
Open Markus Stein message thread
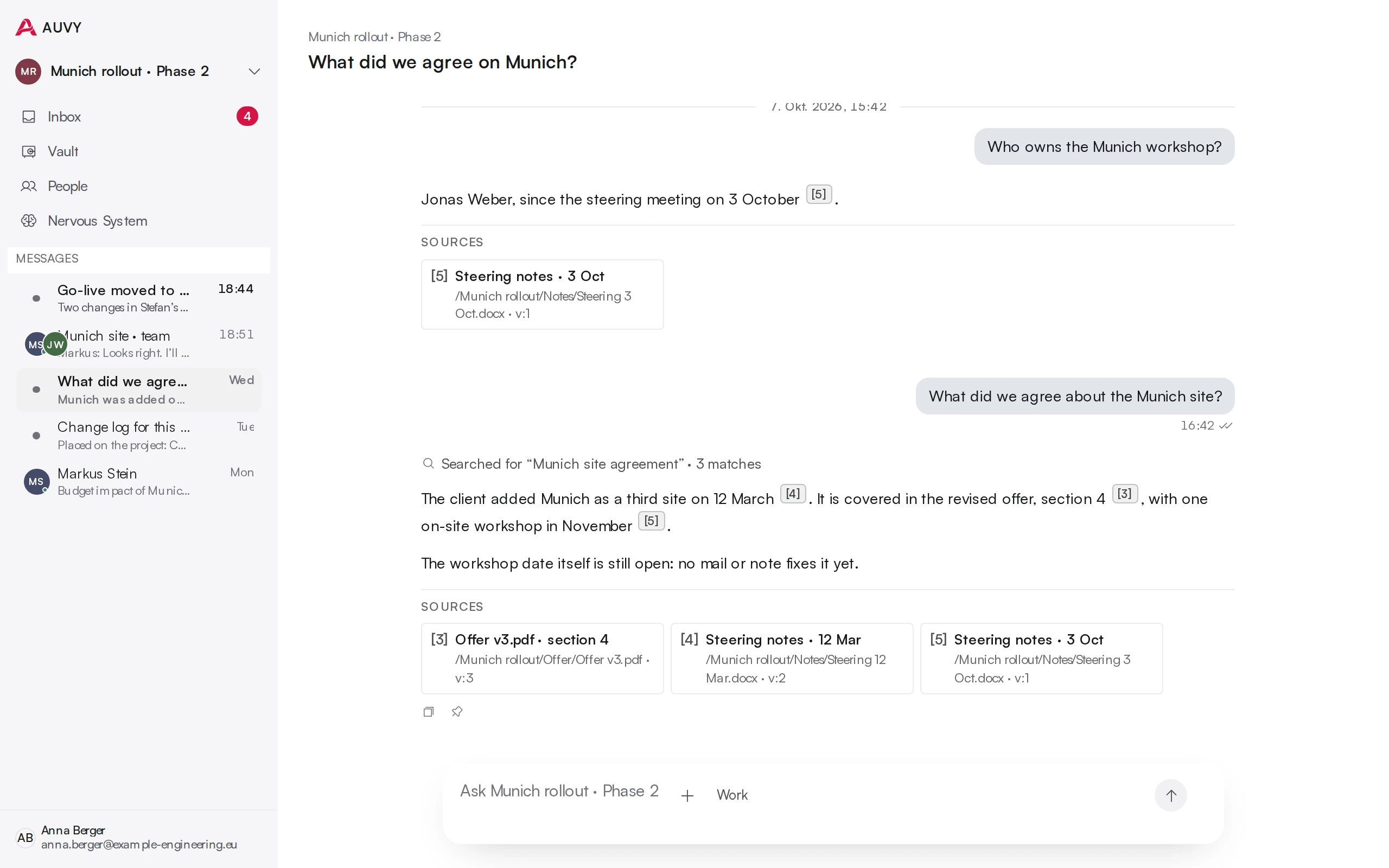pos(138,482)
